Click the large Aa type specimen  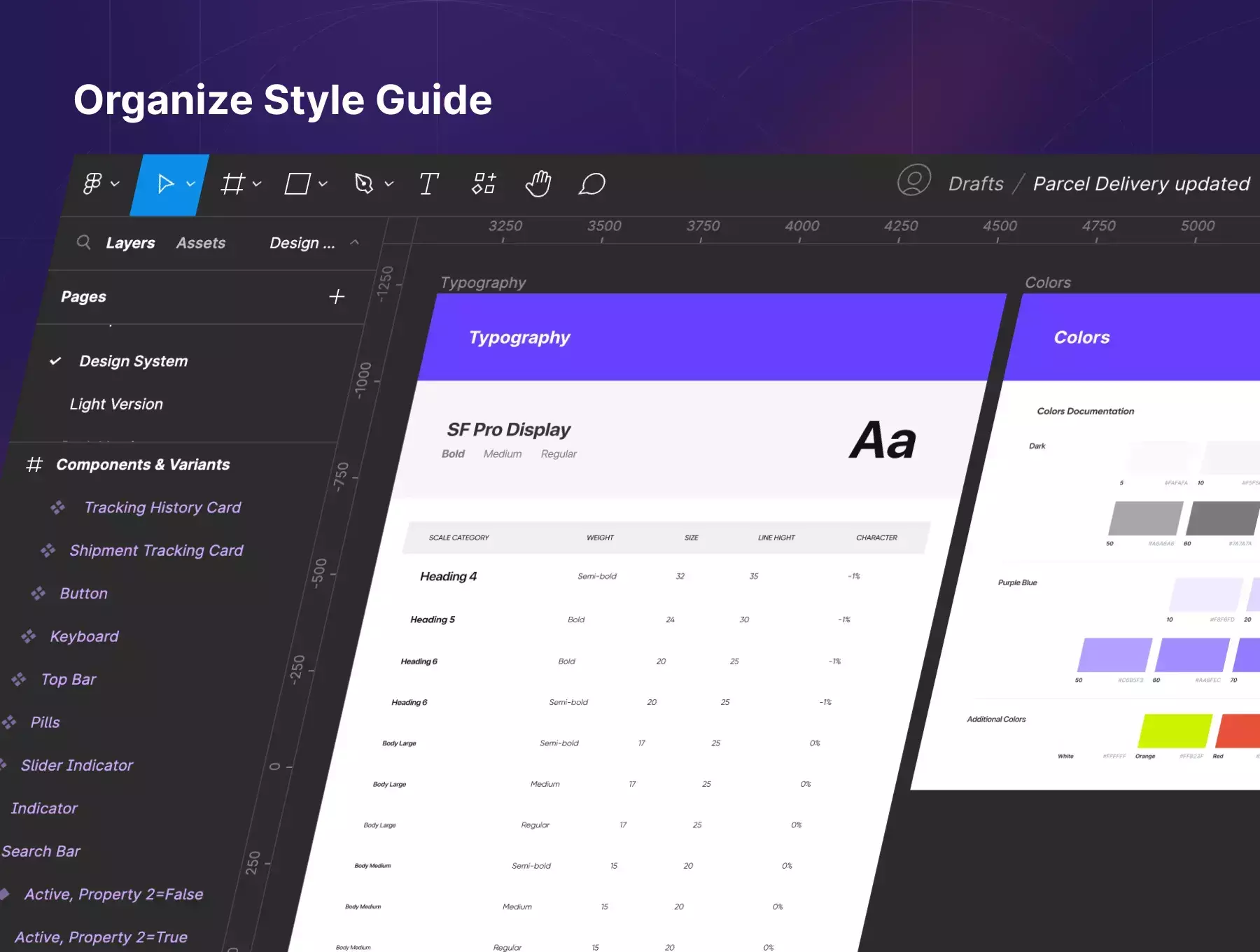click(x=883, y=441)
